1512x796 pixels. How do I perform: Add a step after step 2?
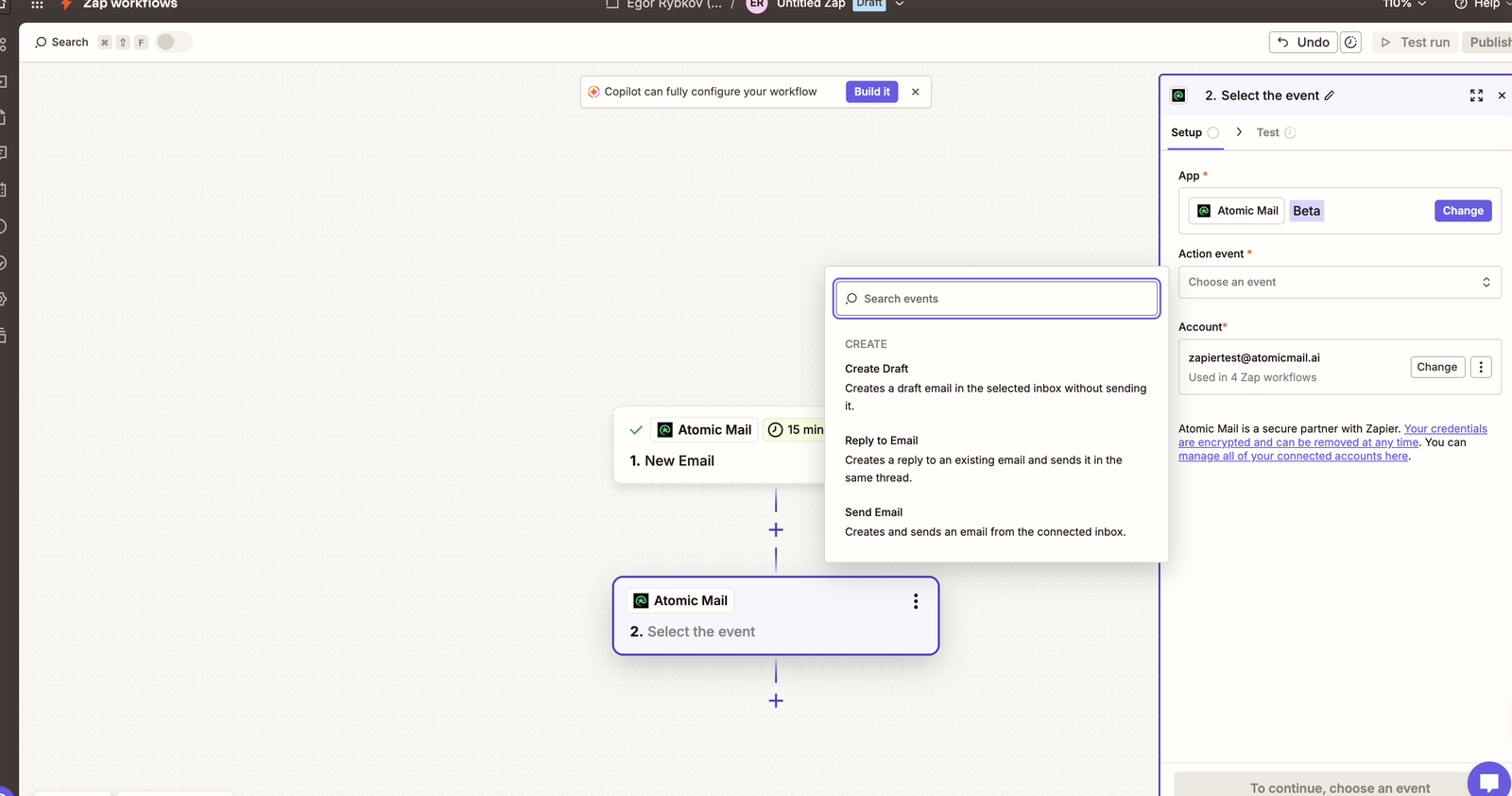(x=776, y=701)
